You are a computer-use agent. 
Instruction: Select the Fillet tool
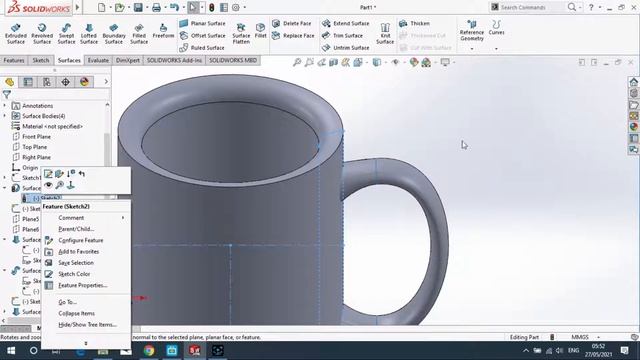click(x=260, y=31)
